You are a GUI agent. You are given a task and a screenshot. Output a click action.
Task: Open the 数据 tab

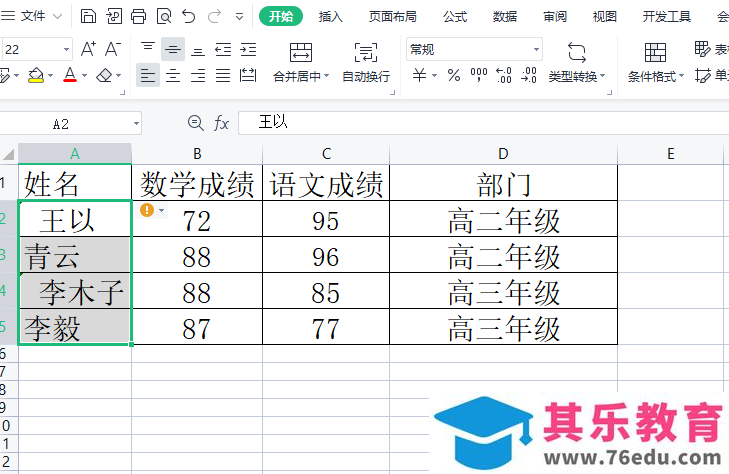pos(505,17)
